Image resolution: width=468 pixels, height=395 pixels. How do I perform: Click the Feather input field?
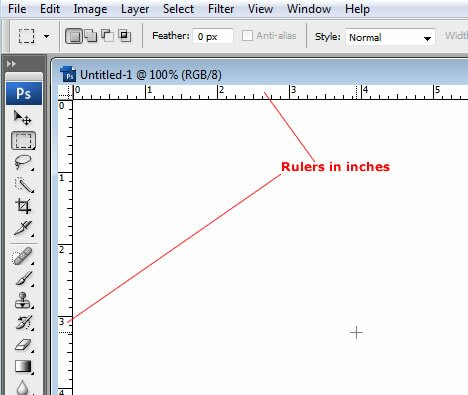click(213, 36)
